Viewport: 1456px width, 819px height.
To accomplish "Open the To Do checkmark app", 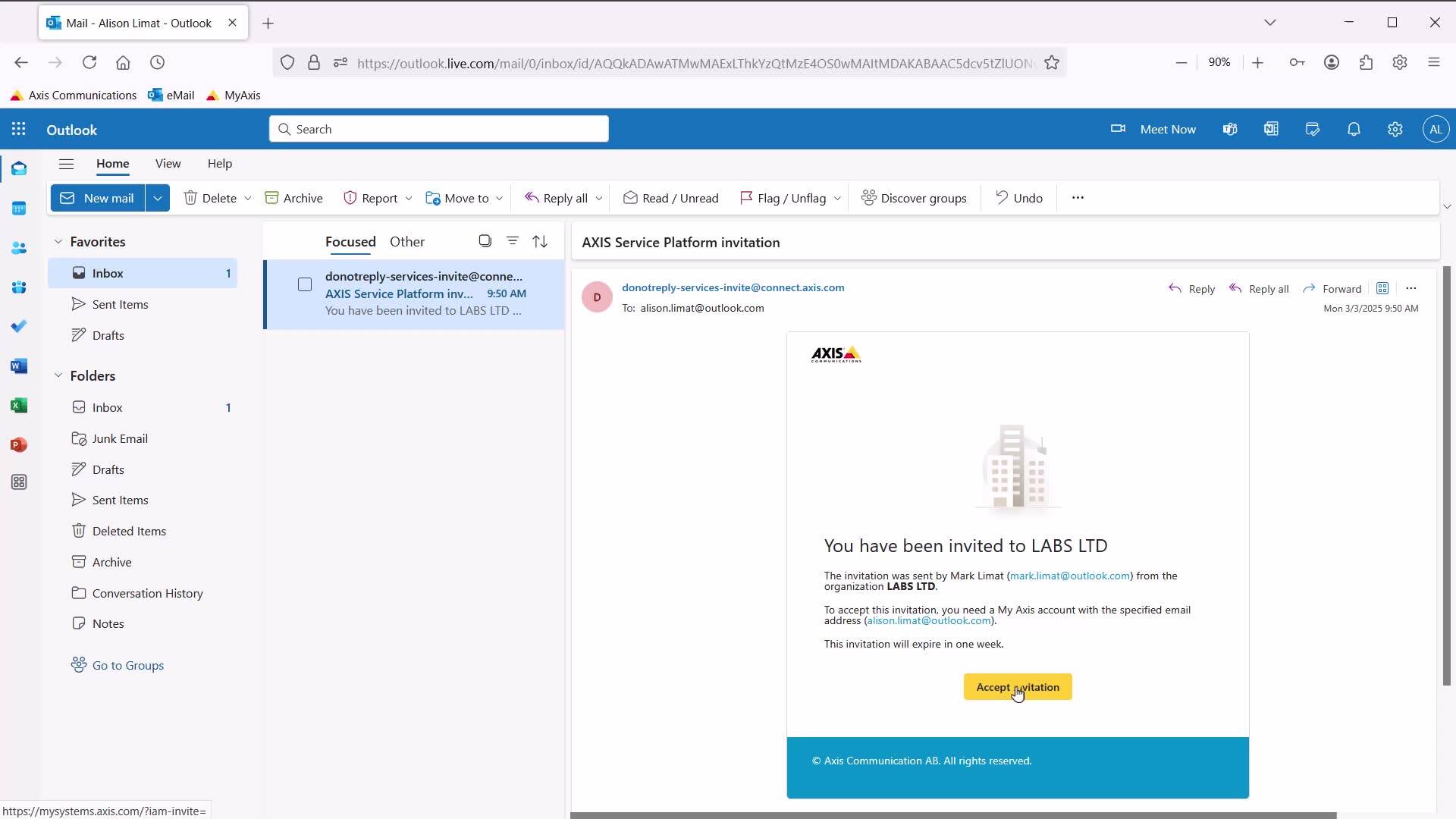I will click(19, 326).
